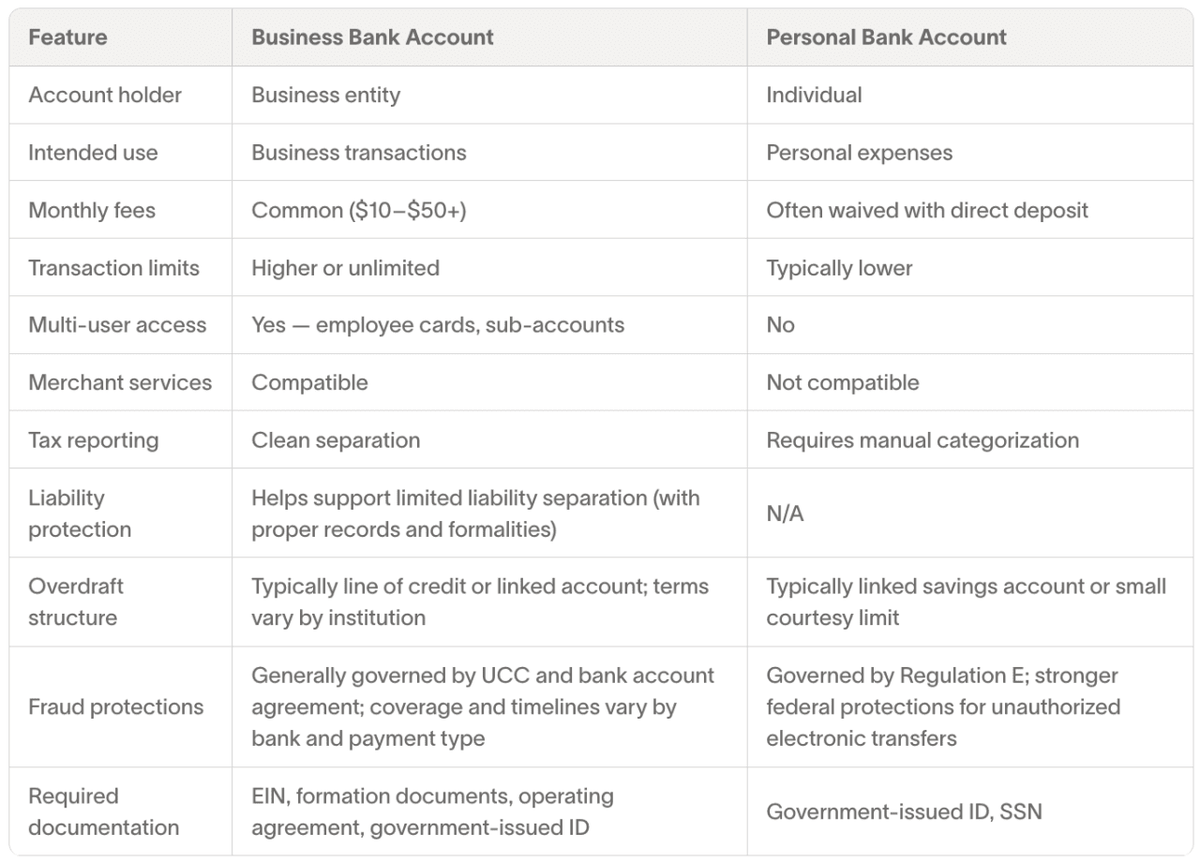Click the Intended use row label
Image resolution: width=1200 pixels, height=862 pixels.
93,153
